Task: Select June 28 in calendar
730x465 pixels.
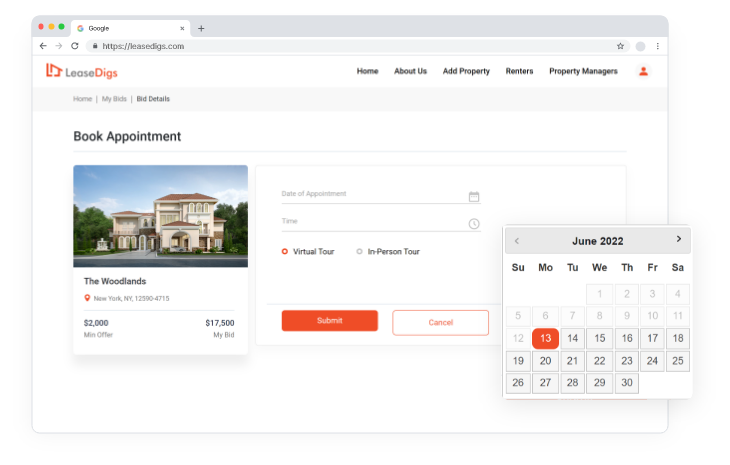Action: 572,383
